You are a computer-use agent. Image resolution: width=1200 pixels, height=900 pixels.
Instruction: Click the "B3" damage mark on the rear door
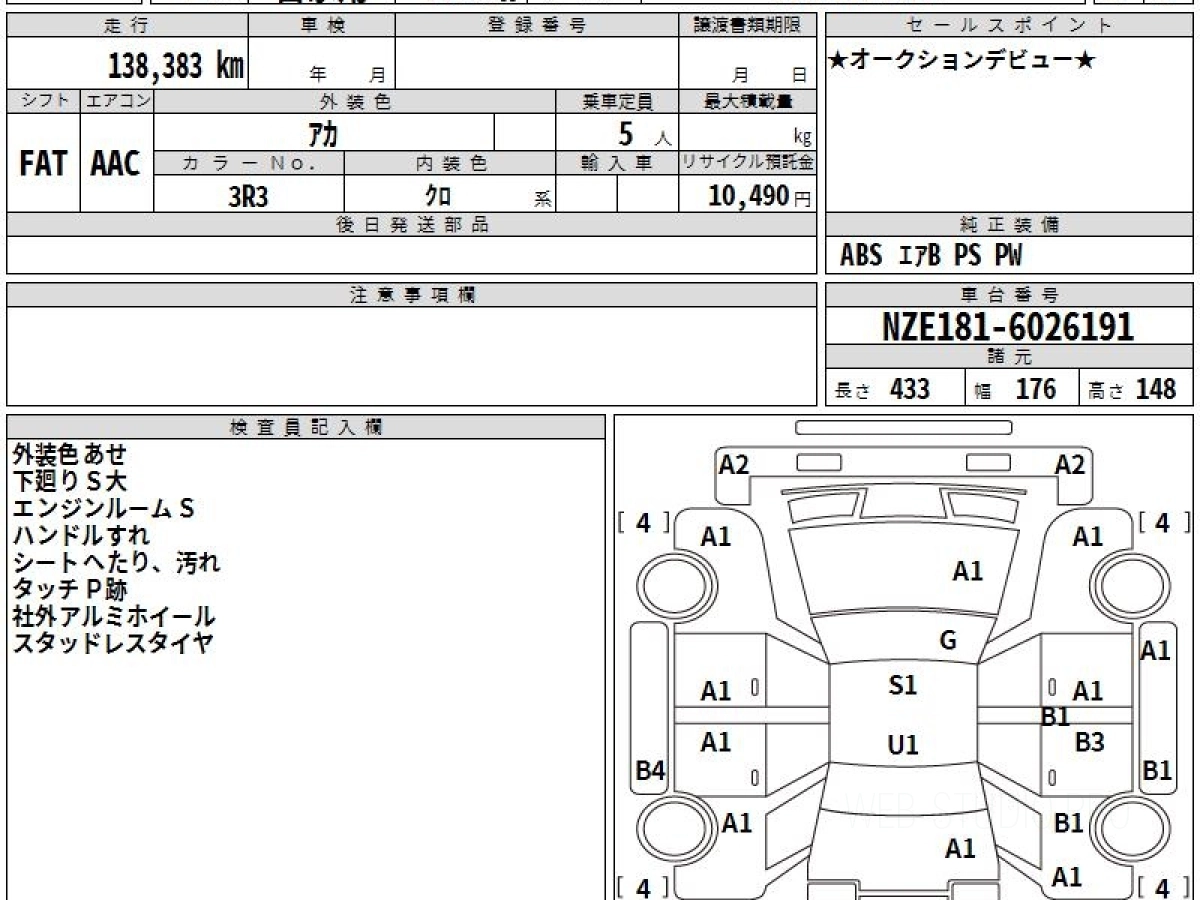[x=1089, y=742]
